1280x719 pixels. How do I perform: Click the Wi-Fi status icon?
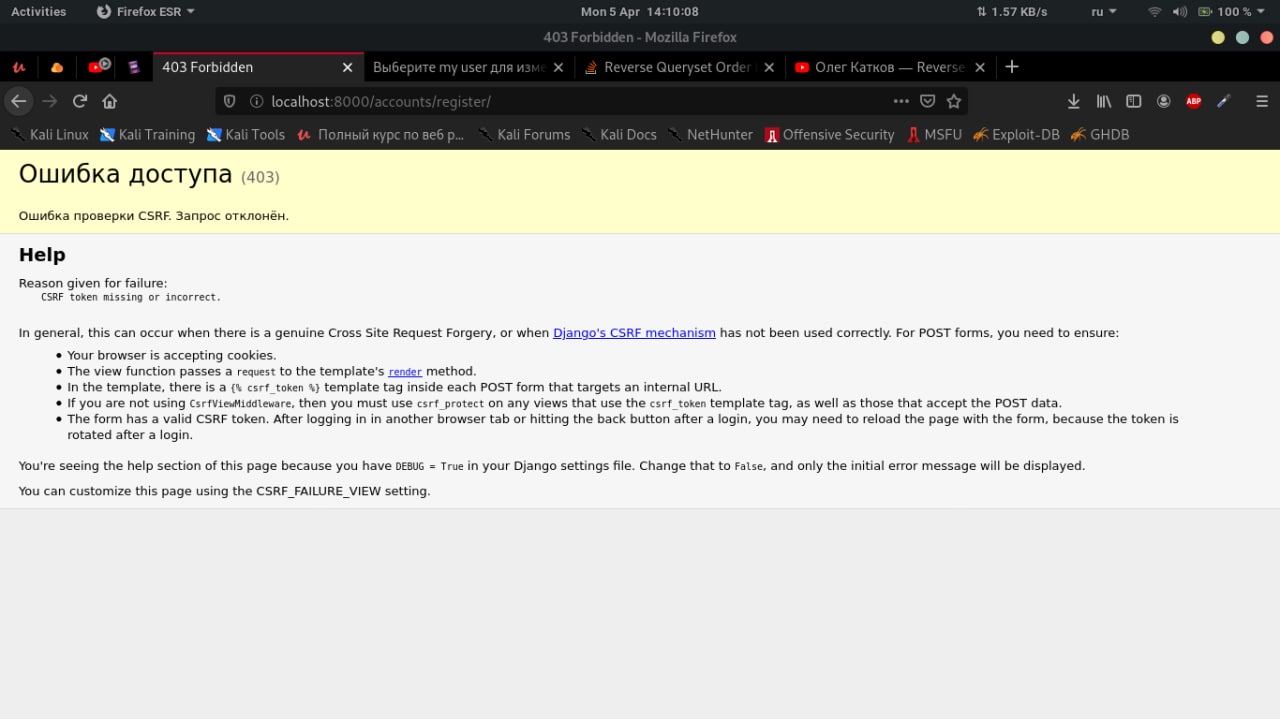pyautogui.click(x=1155, y=11)
